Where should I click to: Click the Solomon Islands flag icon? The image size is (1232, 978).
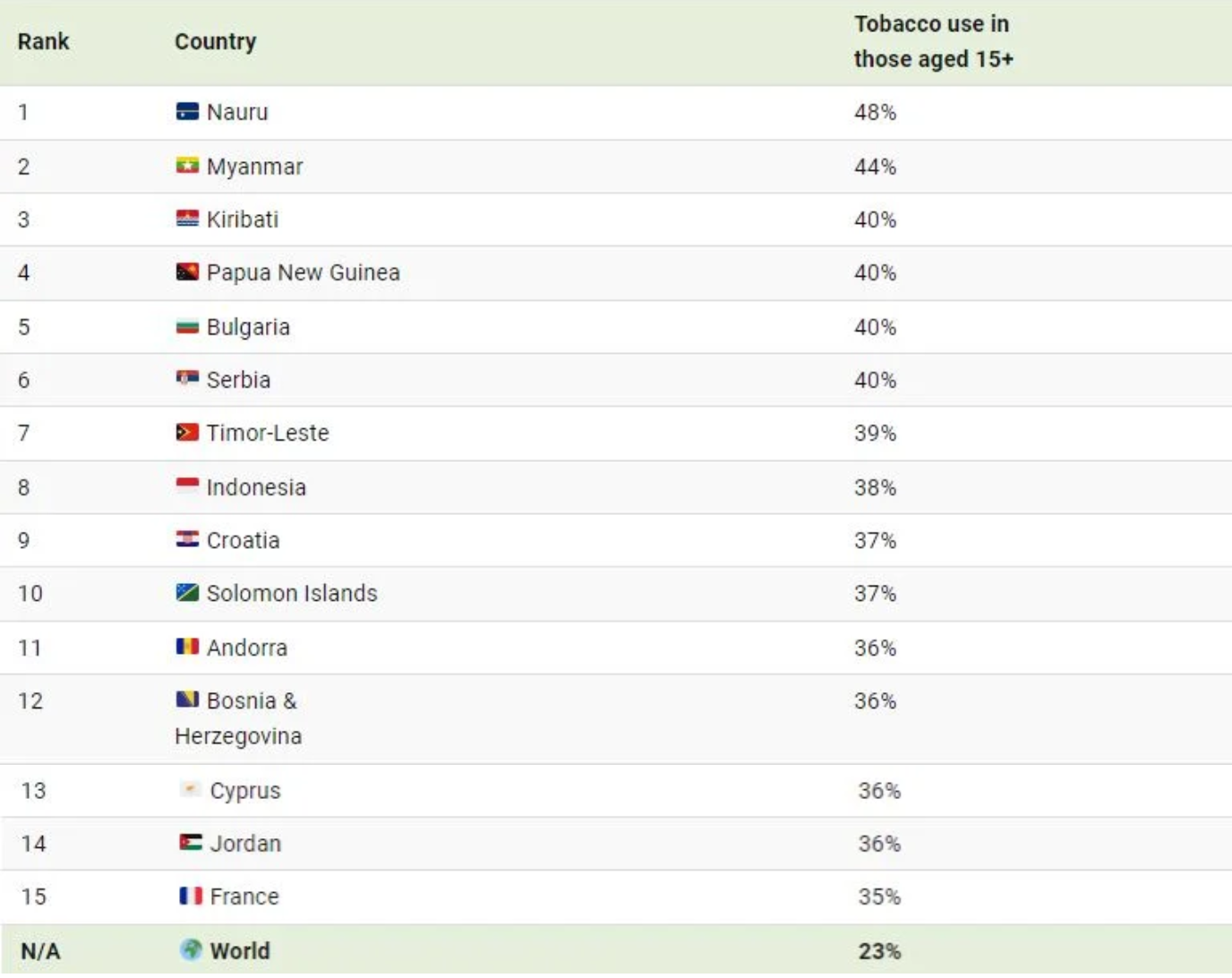pos(187,593)
